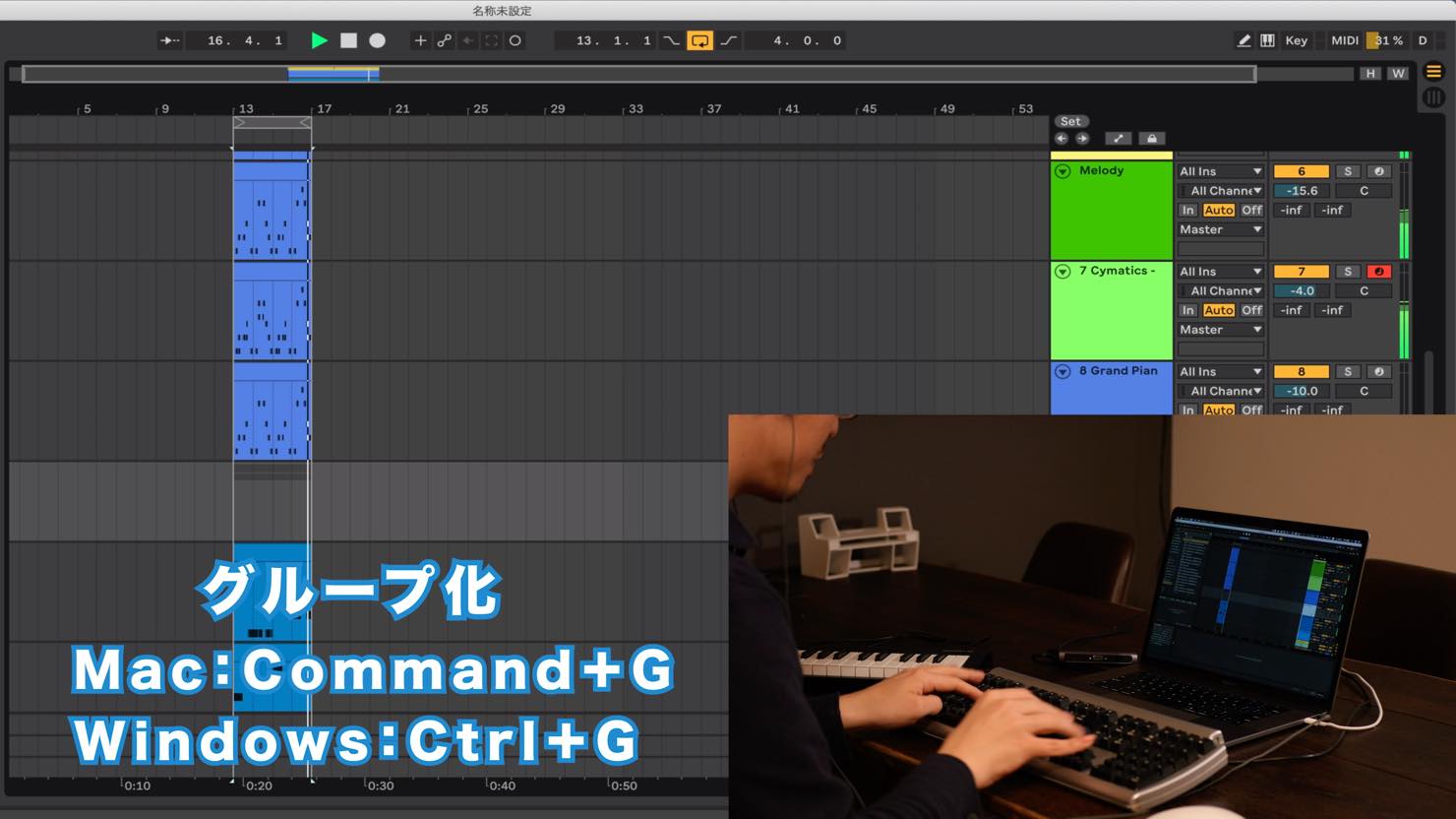Set 7 Cymatics monitor to Off

(x=1251, y=310)
